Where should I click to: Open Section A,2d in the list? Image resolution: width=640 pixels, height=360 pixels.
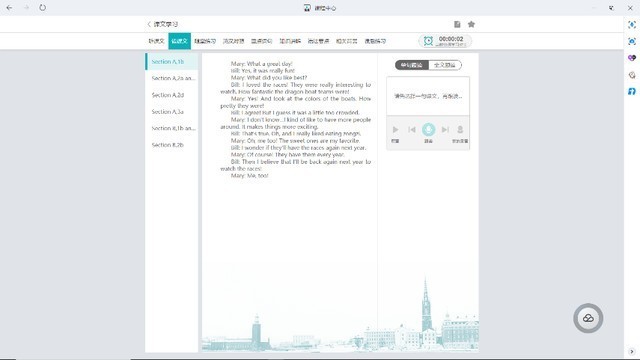(172, 95)
